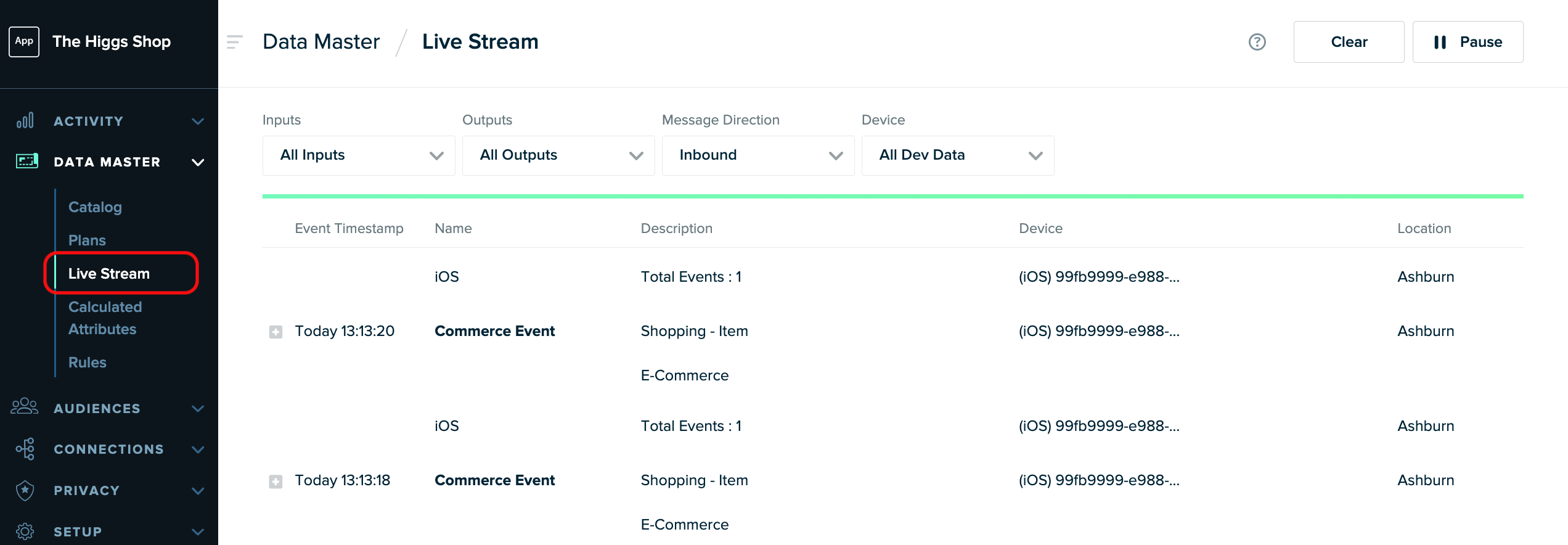Open the All Outputs dropdown
The height and width of the screenshot is (545, 1568).
(x=558, y=155)
